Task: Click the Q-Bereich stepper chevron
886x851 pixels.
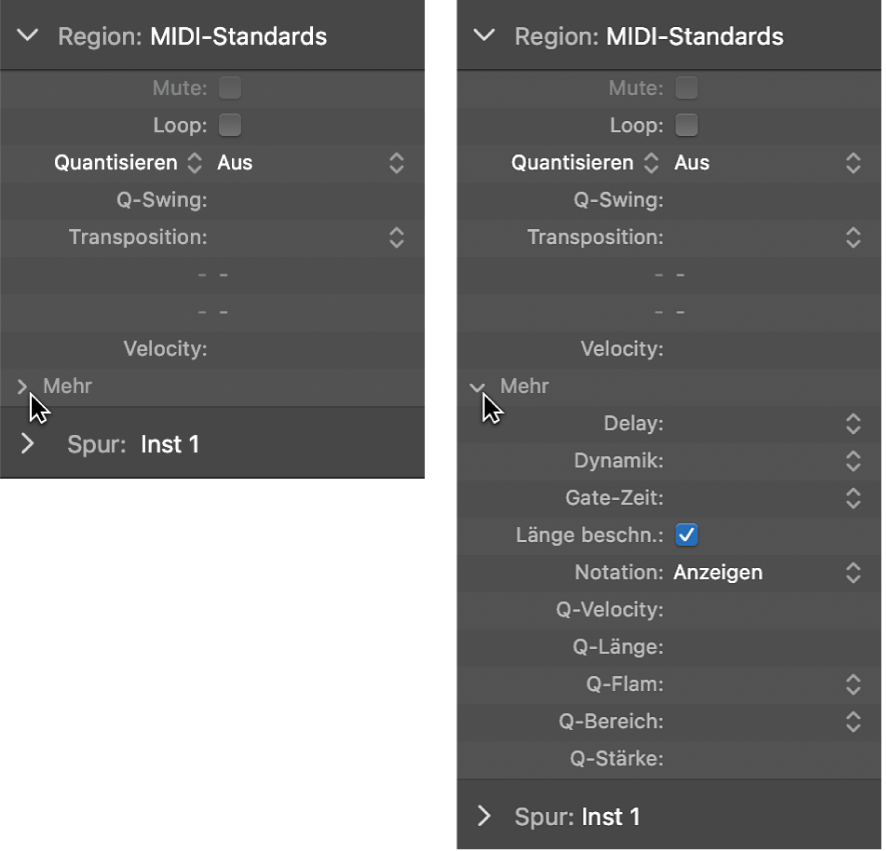Action: click(x=853, y=721)
